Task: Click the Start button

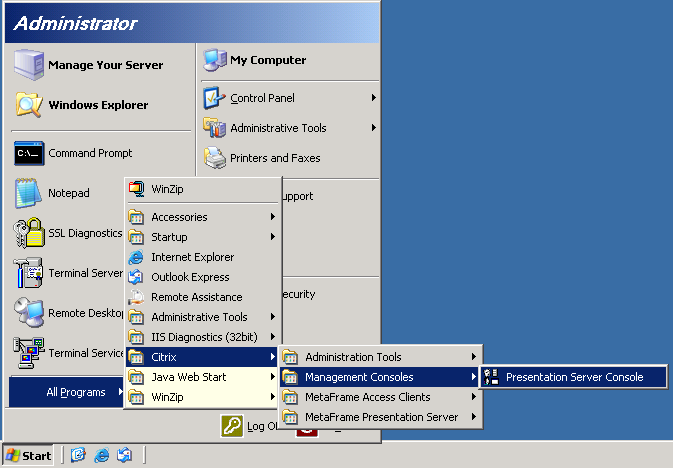Action: point(28,455)
